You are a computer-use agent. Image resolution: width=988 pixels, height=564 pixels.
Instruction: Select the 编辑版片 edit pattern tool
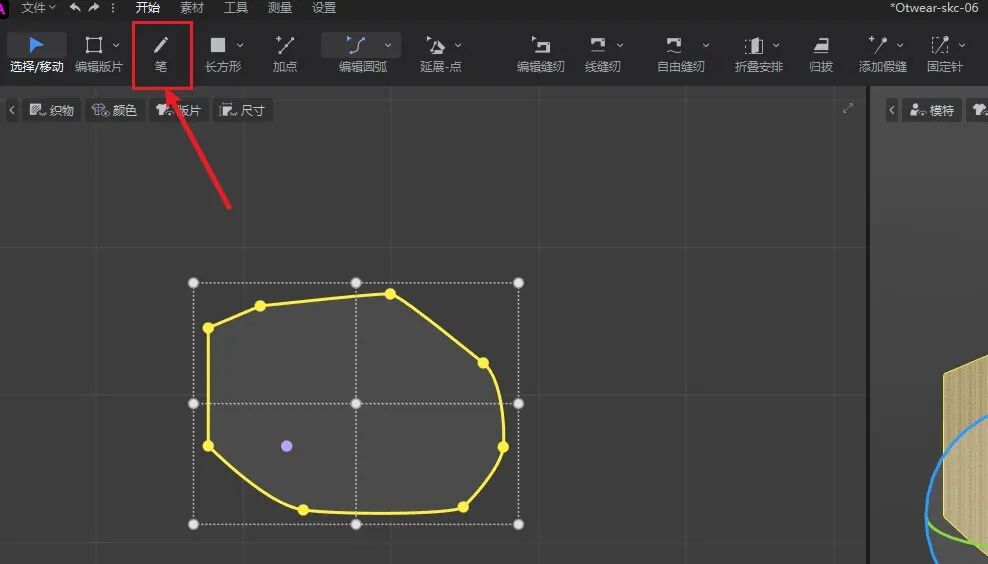point(95,54)
